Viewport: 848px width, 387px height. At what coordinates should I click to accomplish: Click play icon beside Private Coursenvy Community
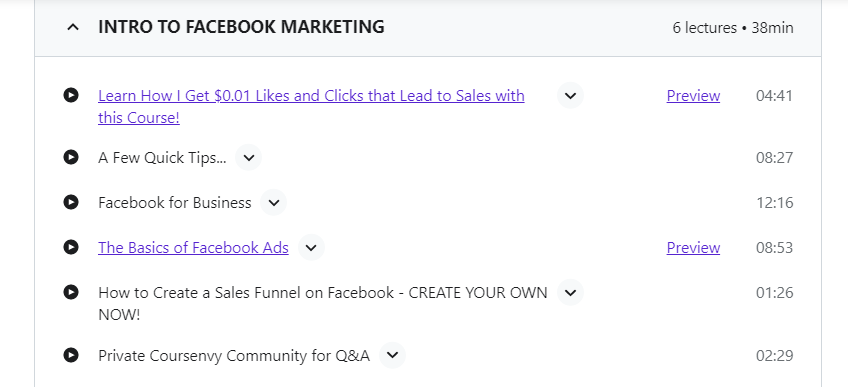71,355
